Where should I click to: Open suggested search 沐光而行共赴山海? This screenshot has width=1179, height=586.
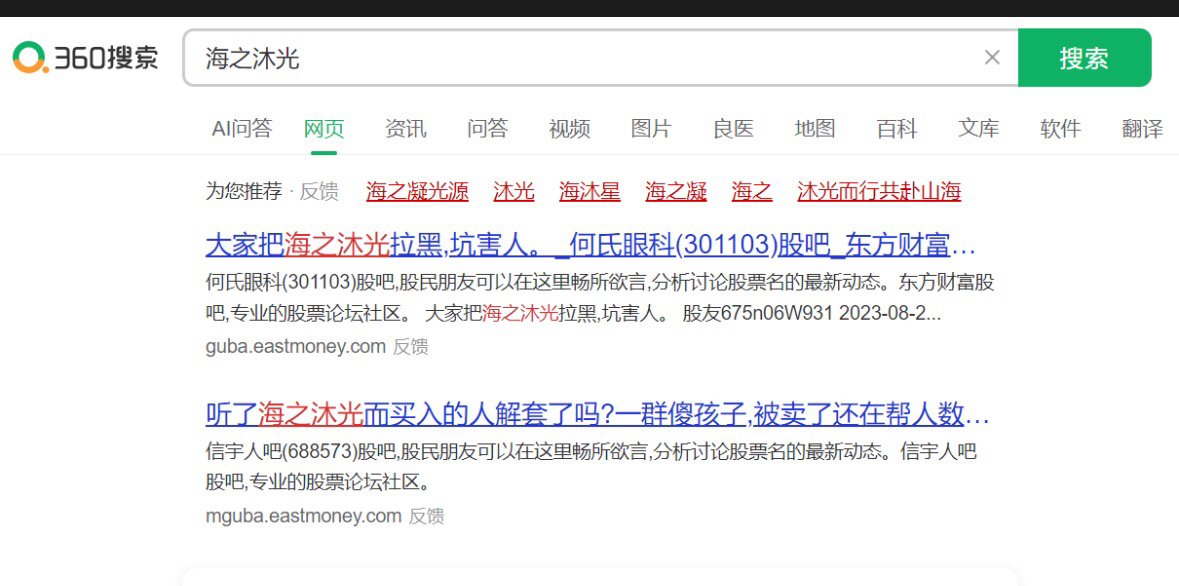879,191
